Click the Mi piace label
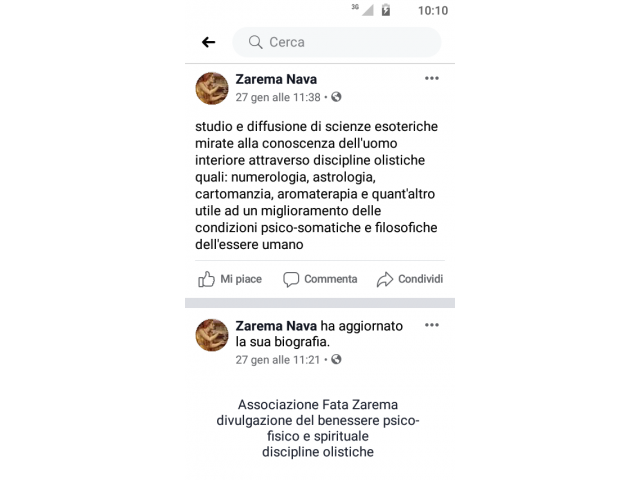Viewport: 640px width, 480px height. click(x=241, y=279)
